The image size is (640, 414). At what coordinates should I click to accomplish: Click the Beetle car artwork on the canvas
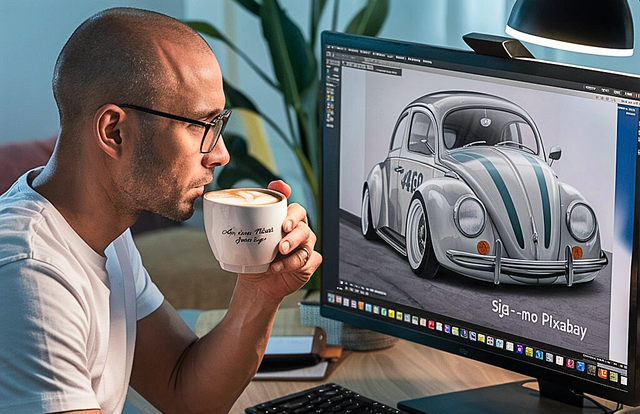pos(484,188)
